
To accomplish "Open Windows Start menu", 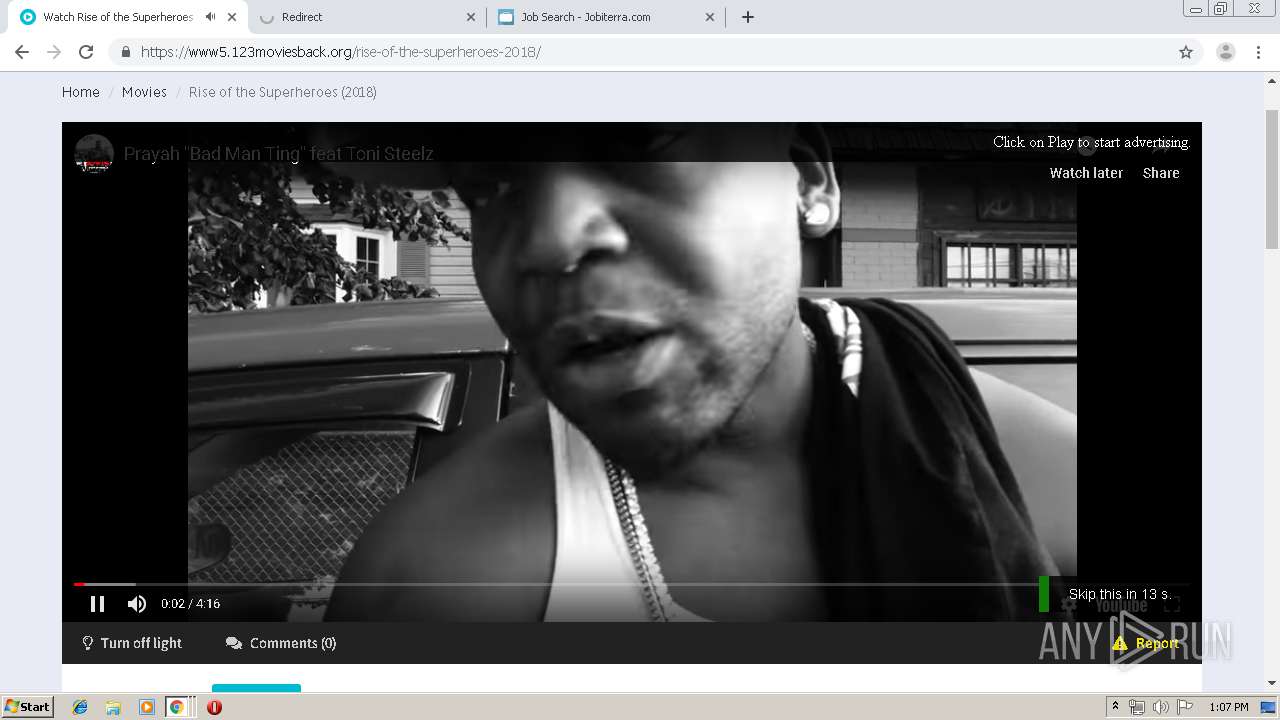I will coord(27,707).
